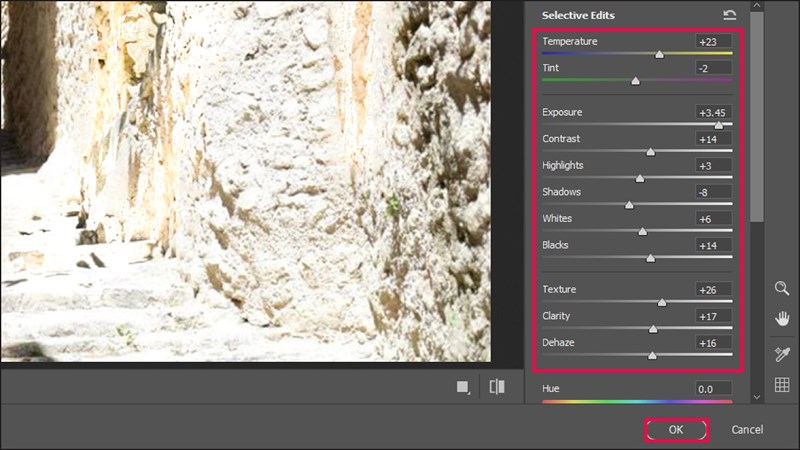Select the Contrast value field
Image resolution: width=800 pixels, height=450 pixels.
click(x=713, y=139)
